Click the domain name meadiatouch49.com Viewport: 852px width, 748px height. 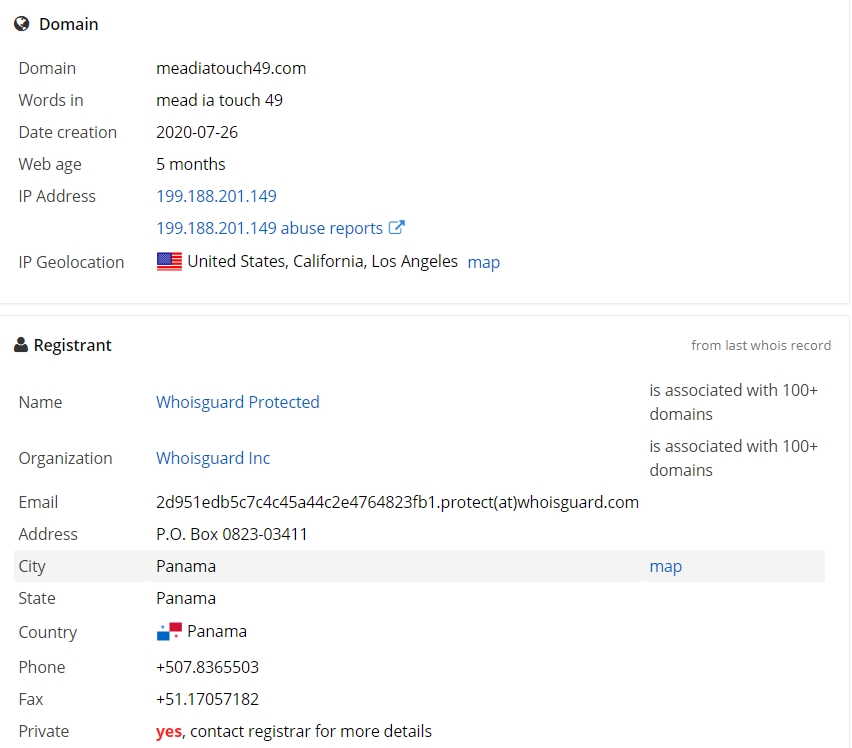pos(231,68)
